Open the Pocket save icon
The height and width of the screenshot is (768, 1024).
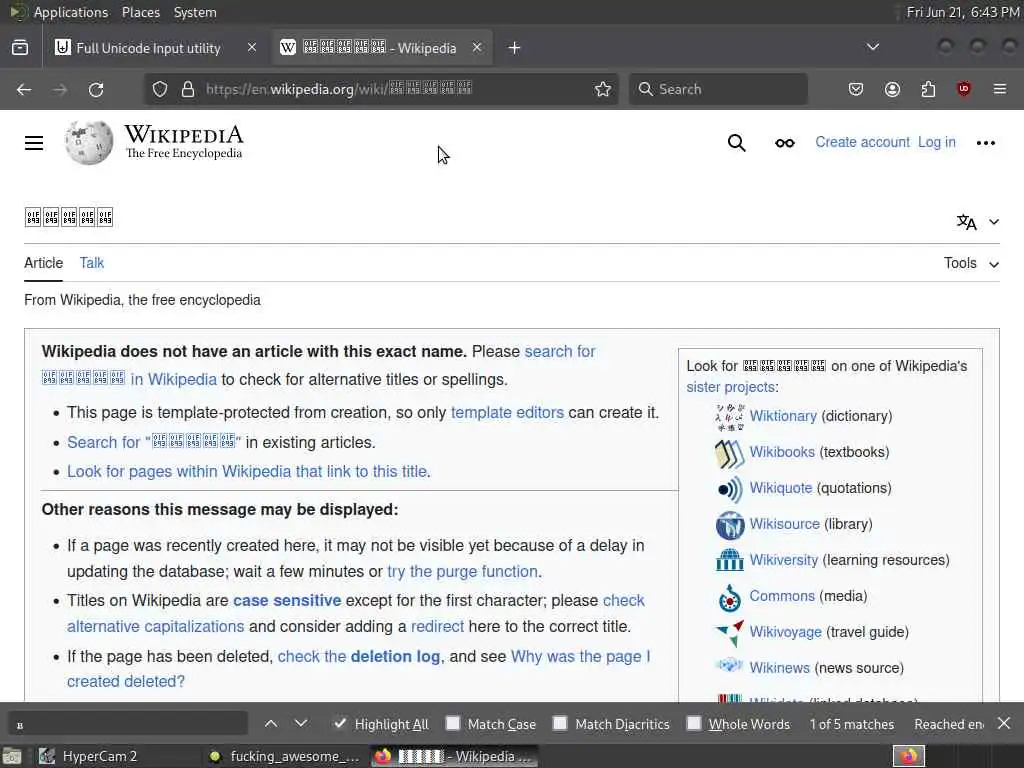[856, 89]
